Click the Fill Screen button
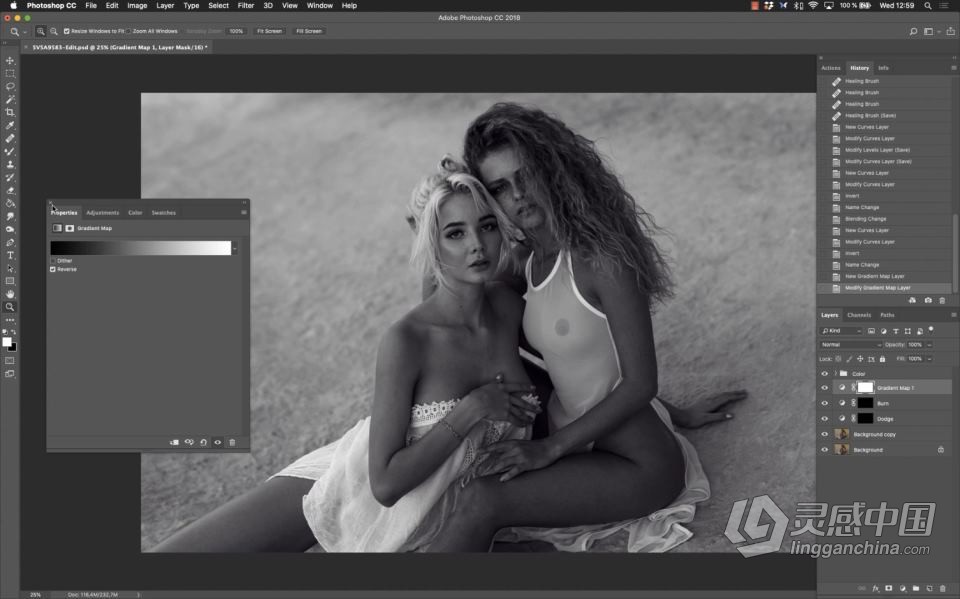Image resolution: width=960 pixels, height=599 pixels. pyautogui.click(x=309, y=31)
